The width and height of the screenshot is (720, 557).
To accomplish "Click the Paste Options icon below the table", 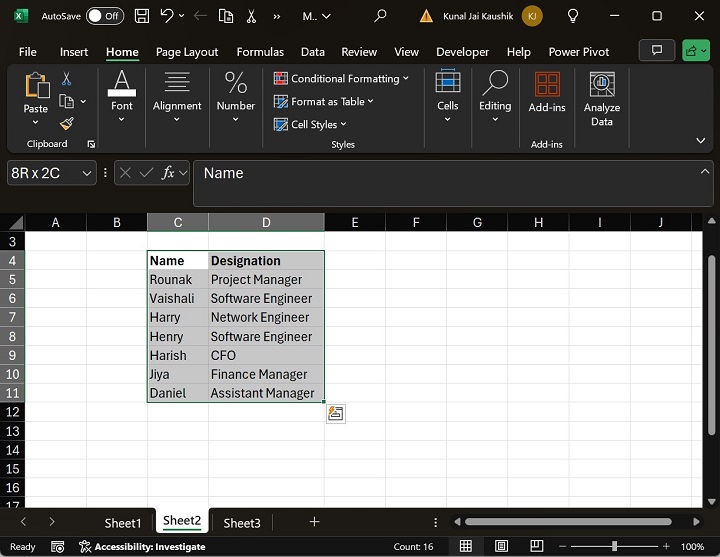I will coord(336,414).
